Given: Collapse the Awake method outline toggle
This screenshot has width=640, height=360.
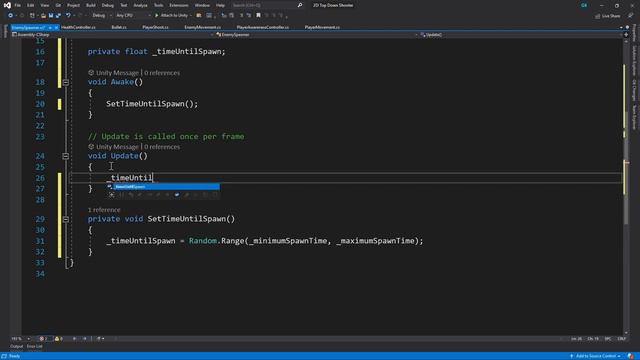Looking at the screenshot, I should 65,82.
